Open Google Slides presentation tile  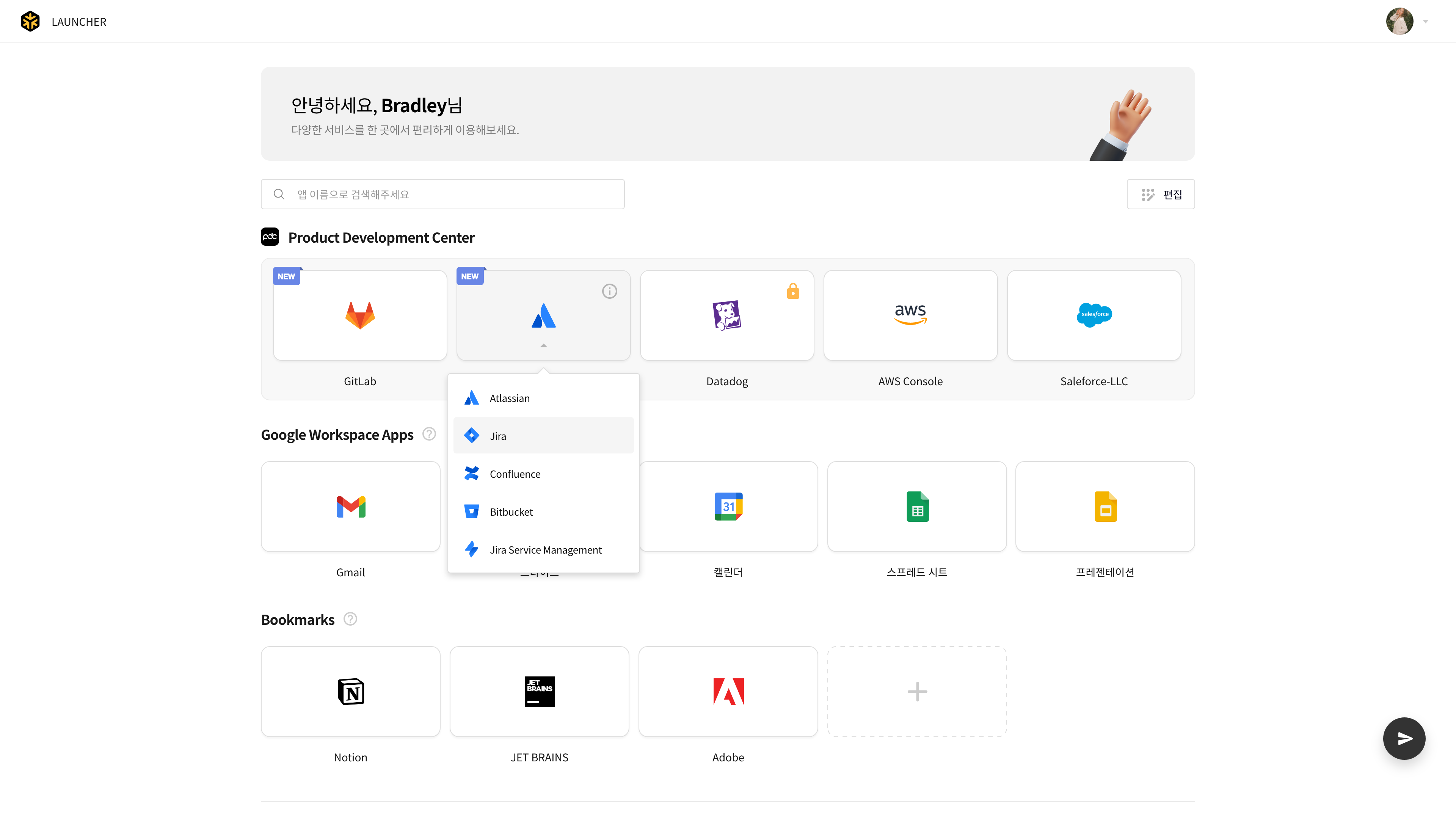tap(1105, 507)
